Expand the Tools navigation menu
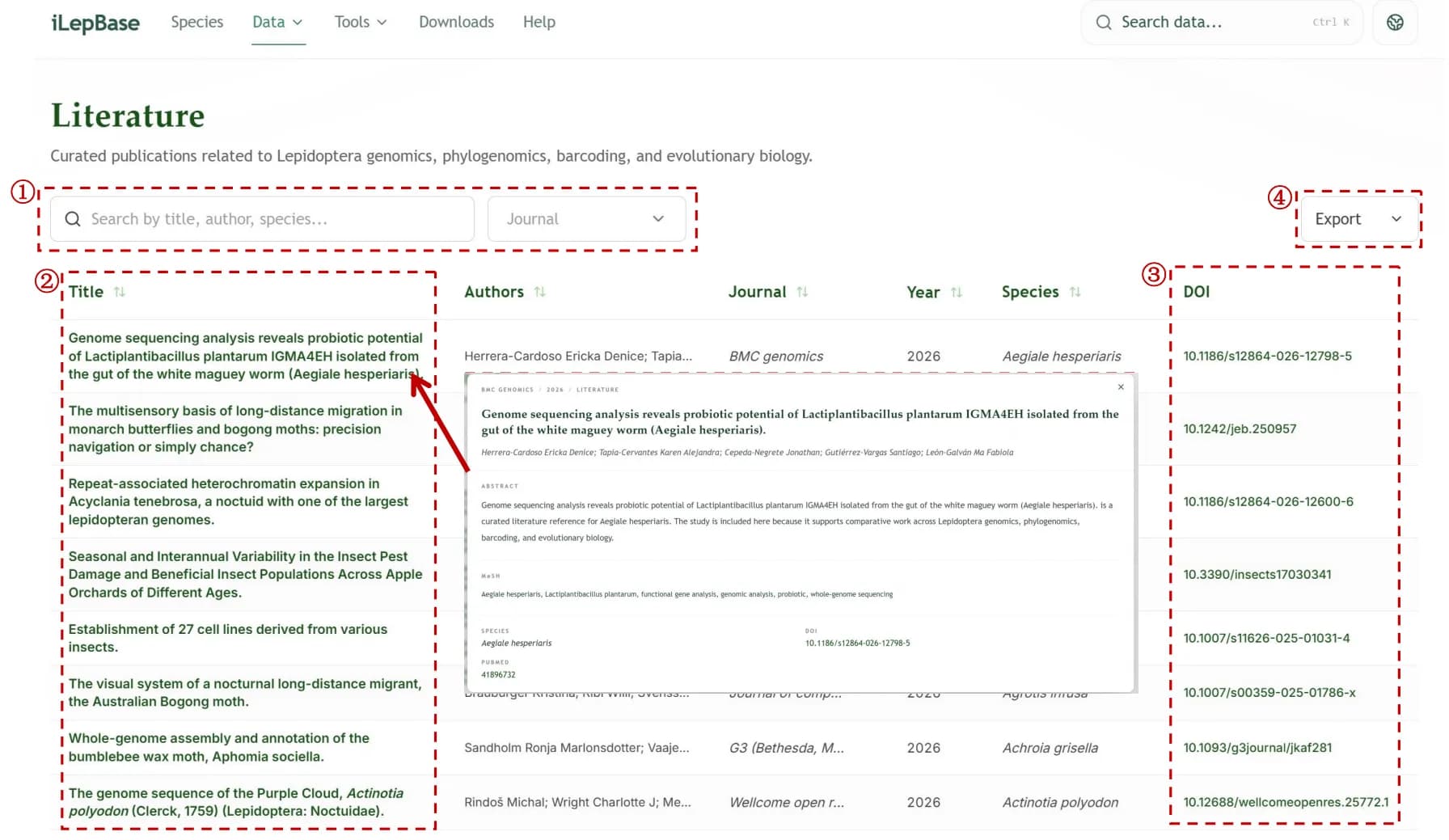This screenshot has height=840, width=1449. point(361,22)
